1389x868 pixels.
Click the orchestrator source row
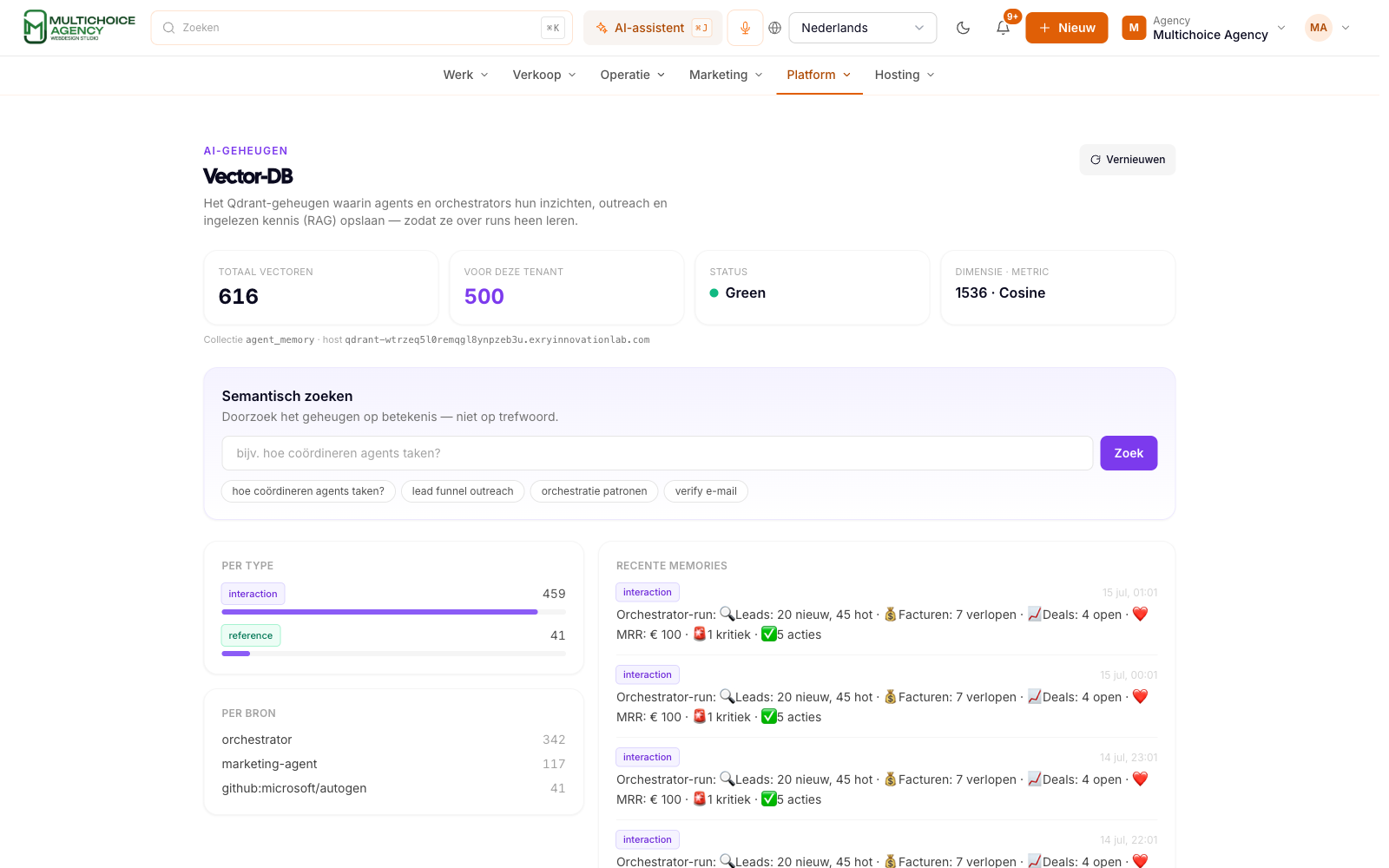(x=394, y=740)
